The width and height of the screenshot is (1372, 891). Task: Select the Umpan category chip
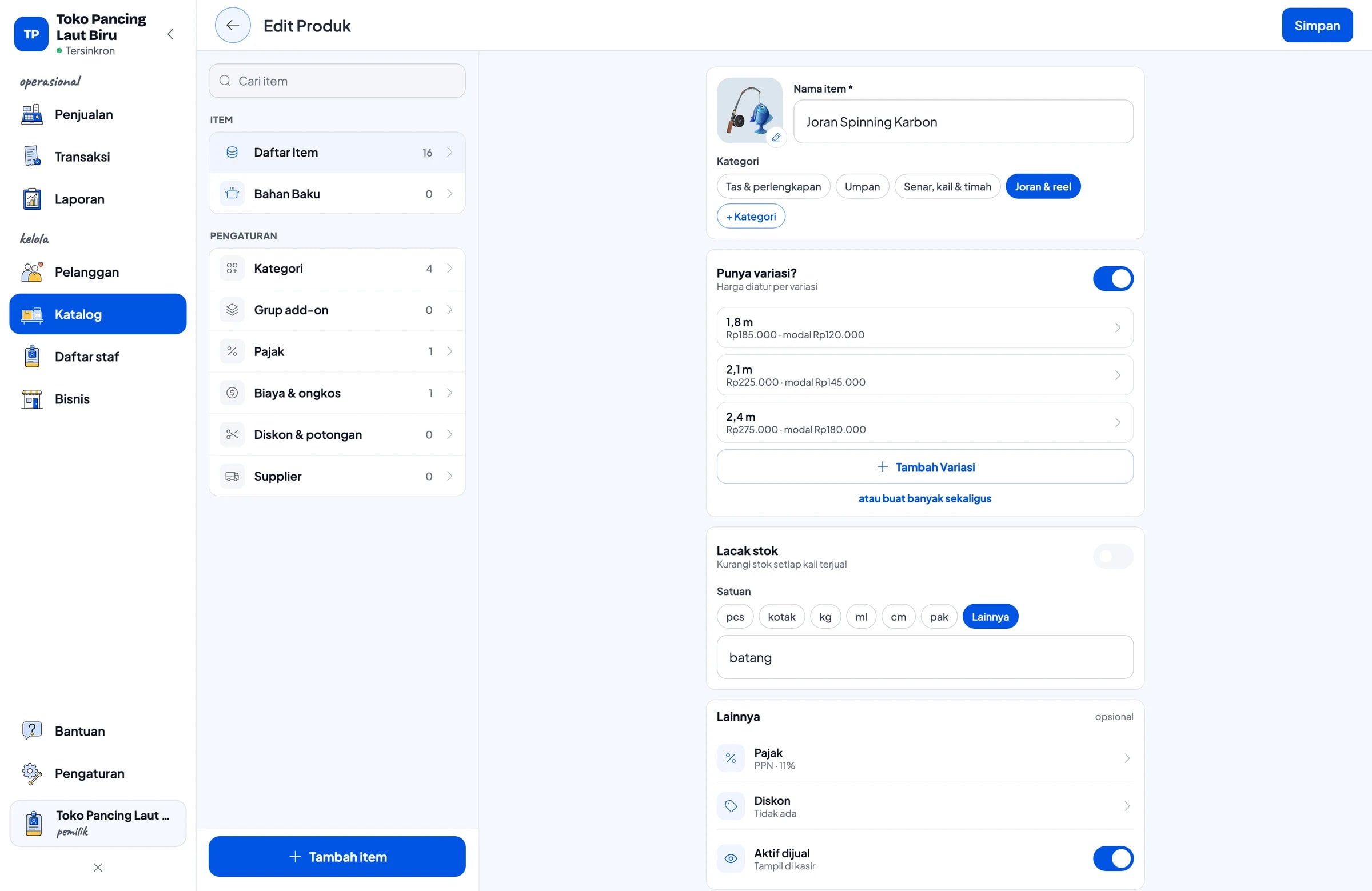point(862,187)
